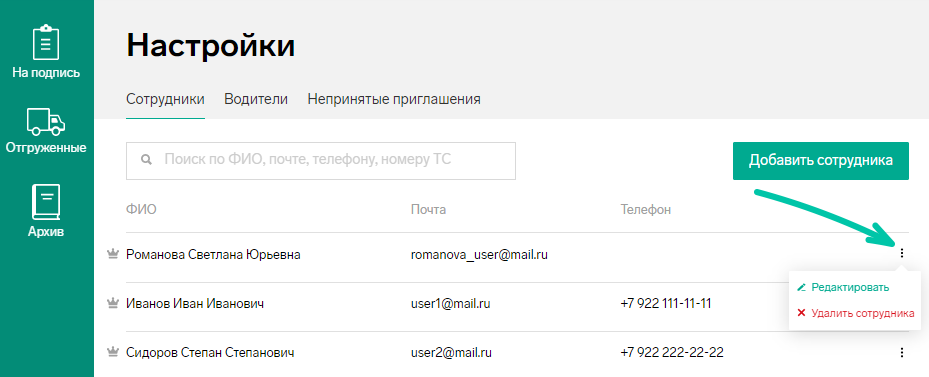Open the Отгруженные truck icon

click(x=46, y=122)
